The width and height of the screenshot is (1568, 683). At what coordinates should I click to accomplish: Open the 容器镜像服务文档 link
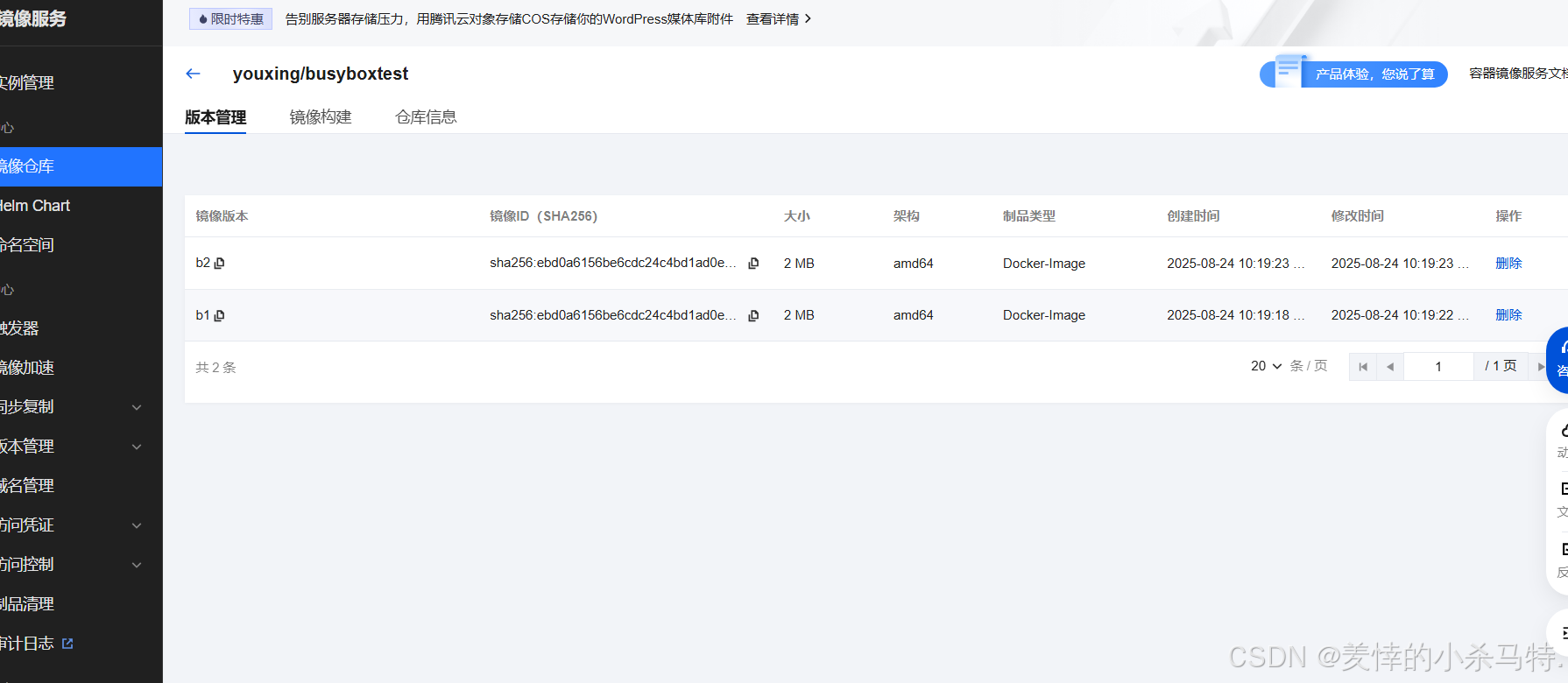pyautogui.click(x=1518, y=74)
